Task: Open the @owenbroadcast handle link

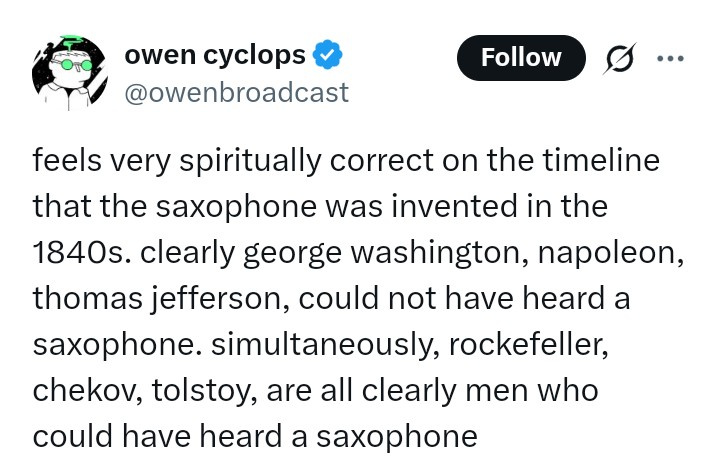Action: [236, 92]
